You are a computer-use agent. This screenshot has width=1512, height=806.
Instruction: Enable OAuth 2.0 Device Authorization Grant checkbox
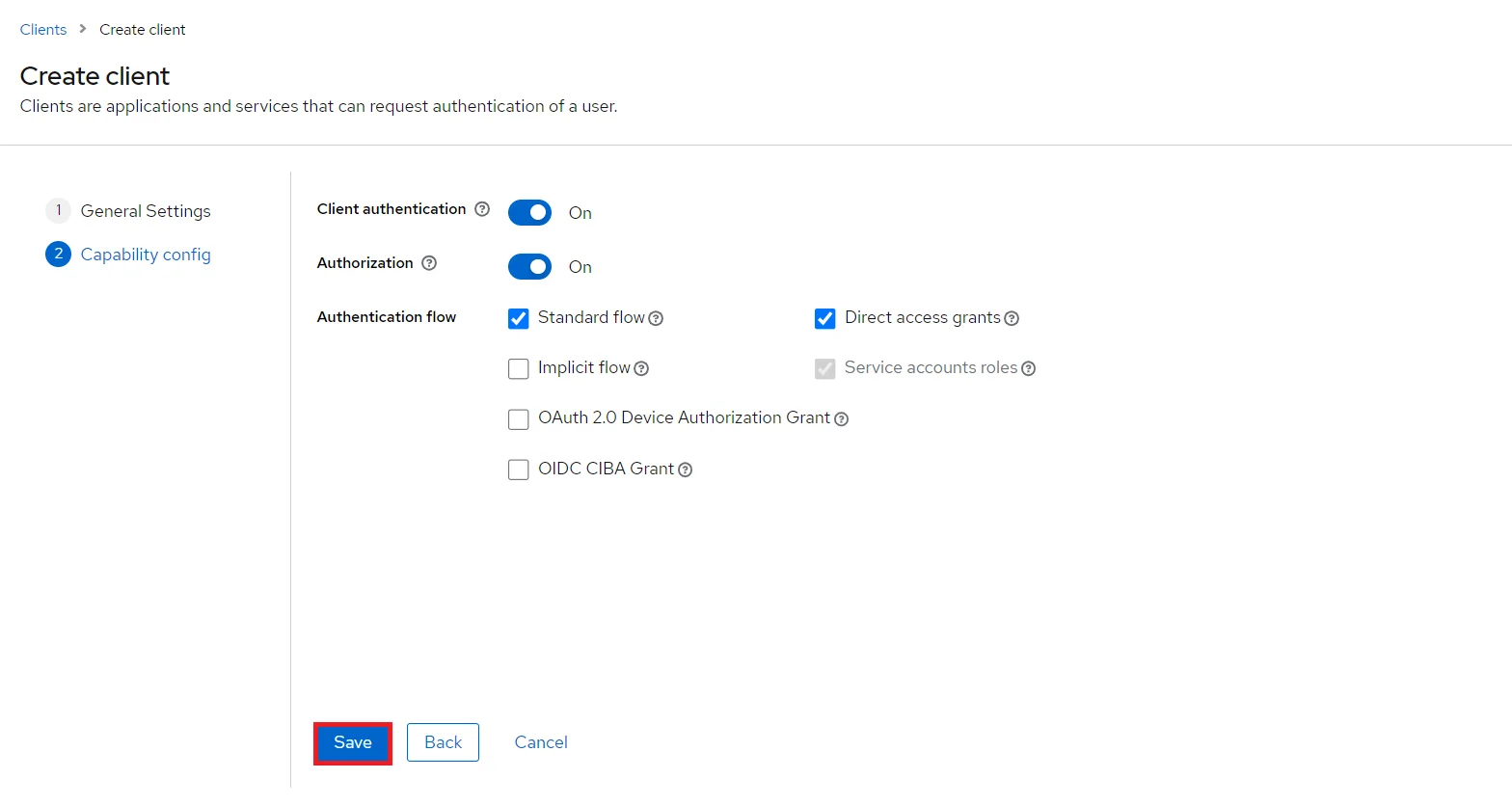(519, 418)
